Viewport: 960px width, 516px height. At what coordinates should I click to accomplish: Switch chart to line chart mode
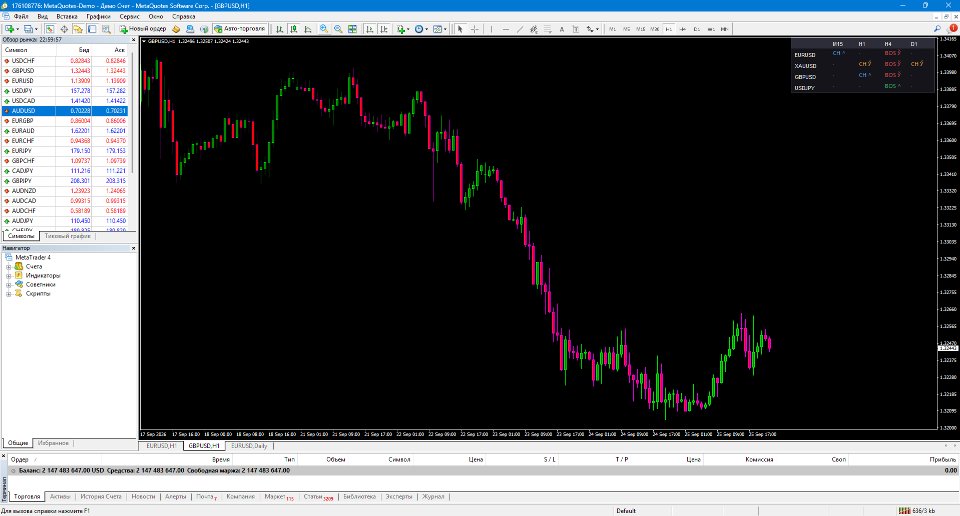[x=307, y=29]
